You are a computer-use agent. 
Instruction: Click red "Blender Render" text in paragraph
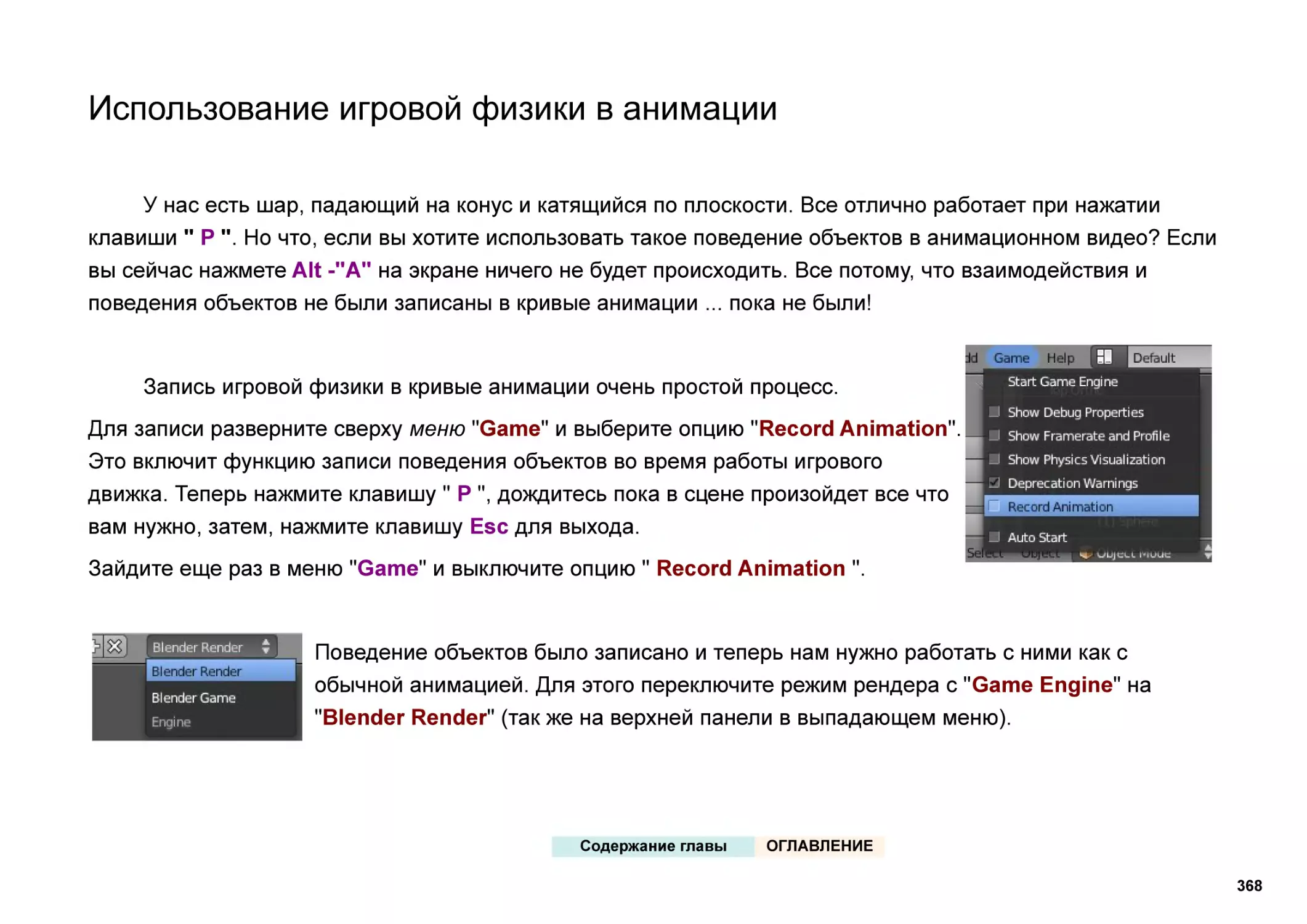point(404,718)
